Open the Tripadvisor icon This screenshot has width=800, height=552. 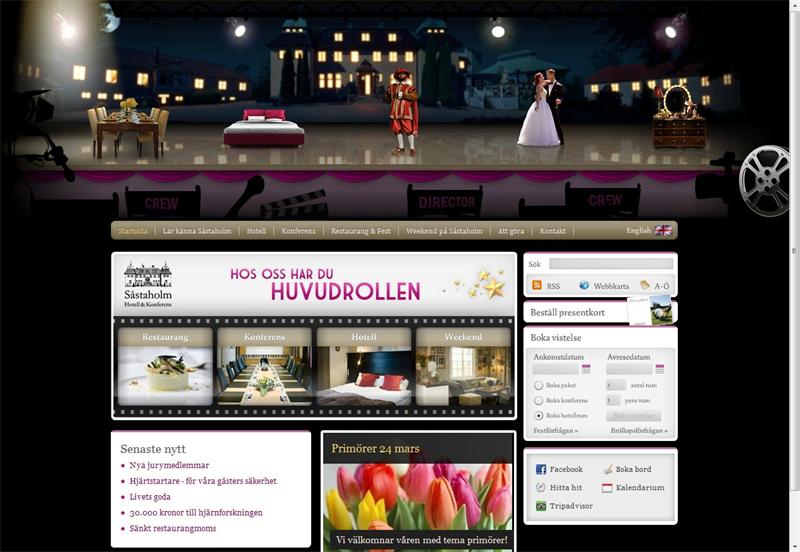(541, 506)
